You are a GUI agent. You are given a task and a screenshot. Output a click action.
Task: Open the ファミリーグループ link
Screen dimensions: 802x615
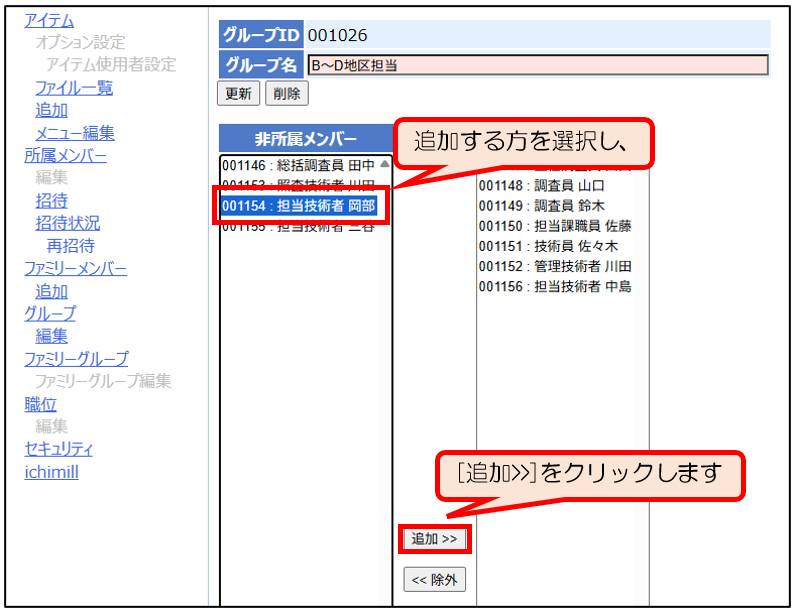[x=76, y=359]
